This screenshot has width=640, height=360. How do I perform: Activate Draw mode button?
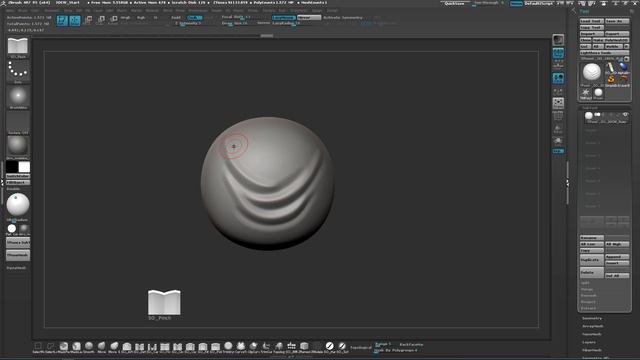75,20
